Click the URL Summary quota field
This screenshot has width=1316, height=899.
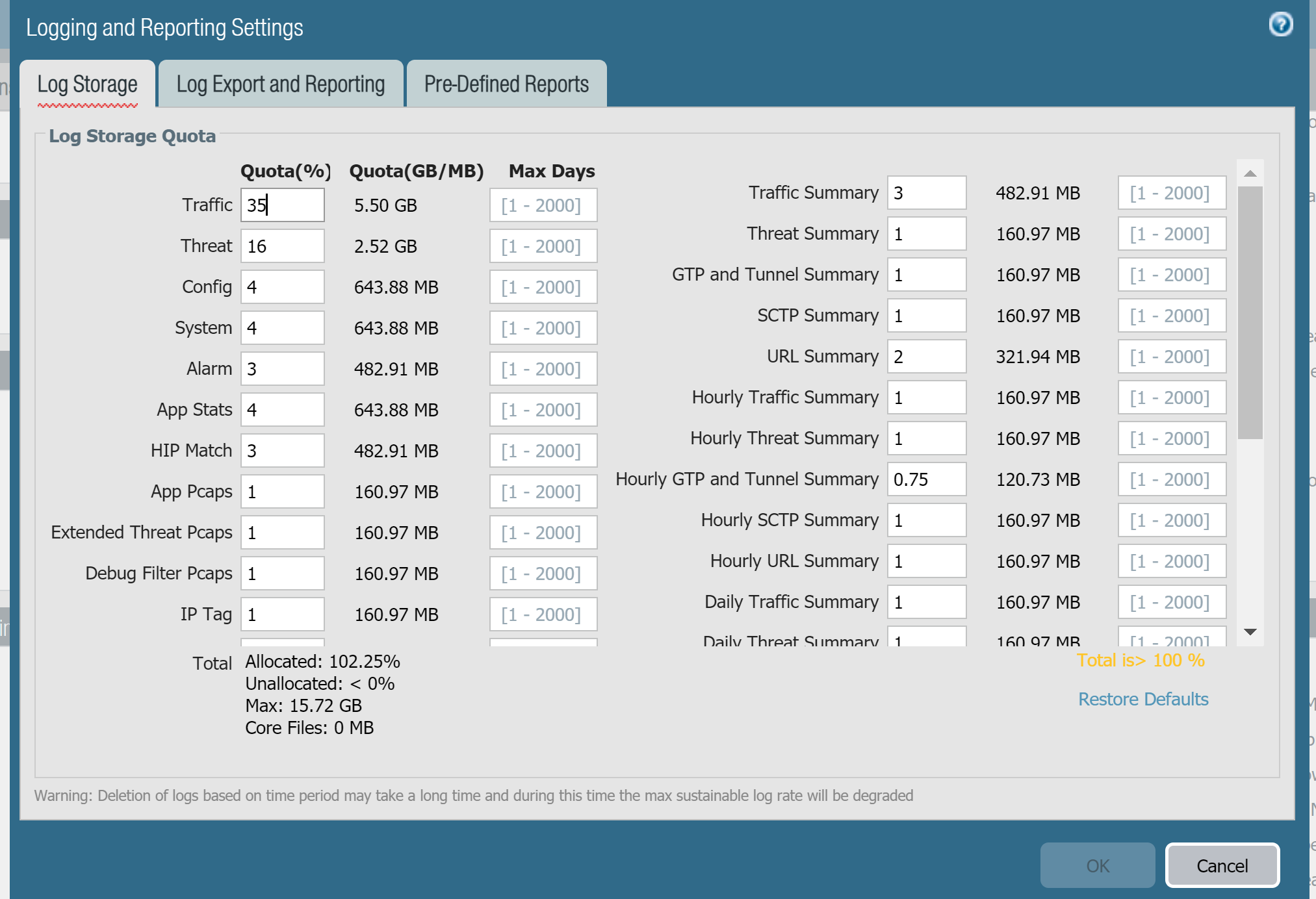coord(926,357)
